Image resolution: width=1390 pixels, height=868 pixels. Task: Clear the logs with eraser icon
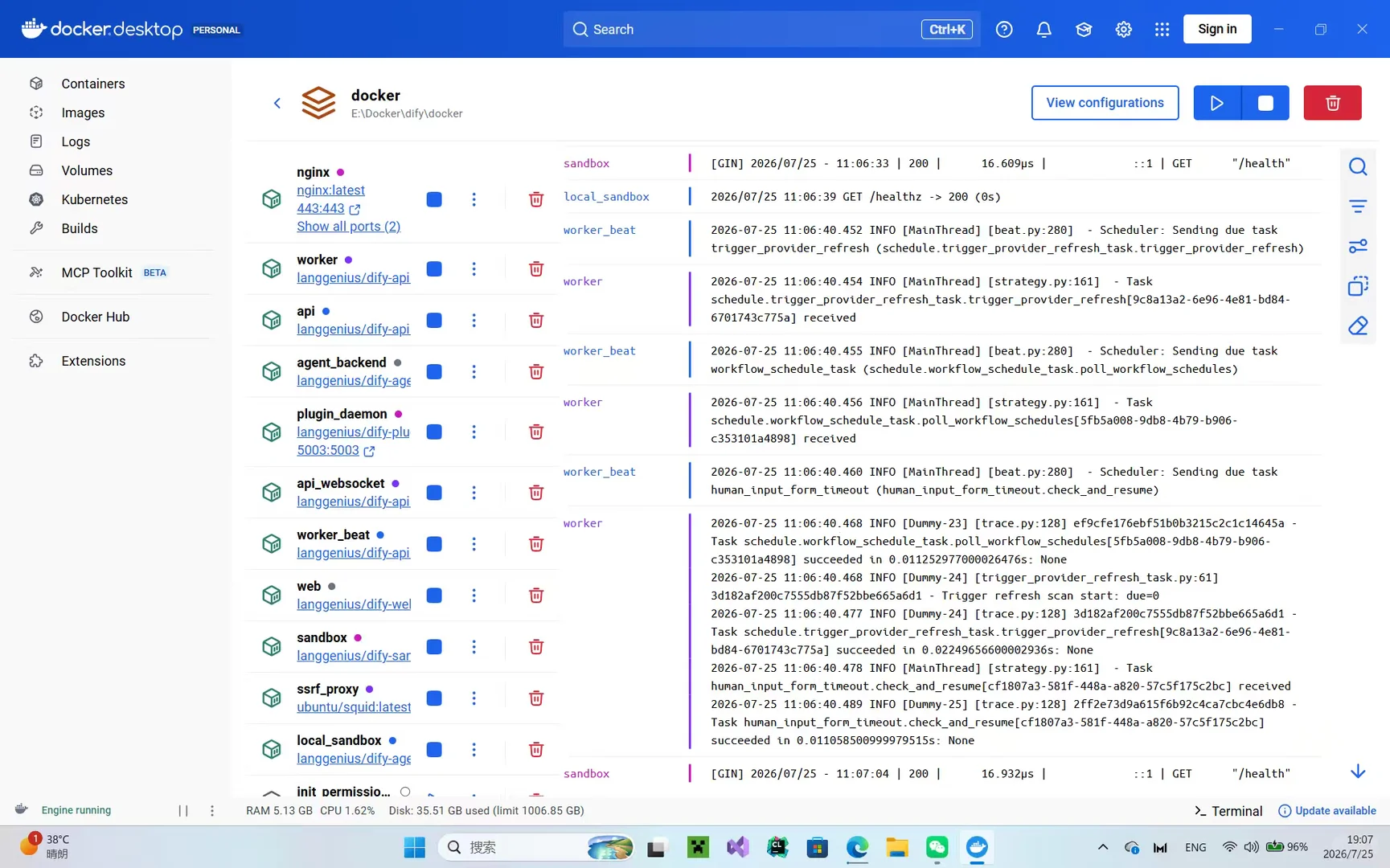point(1358,325)
